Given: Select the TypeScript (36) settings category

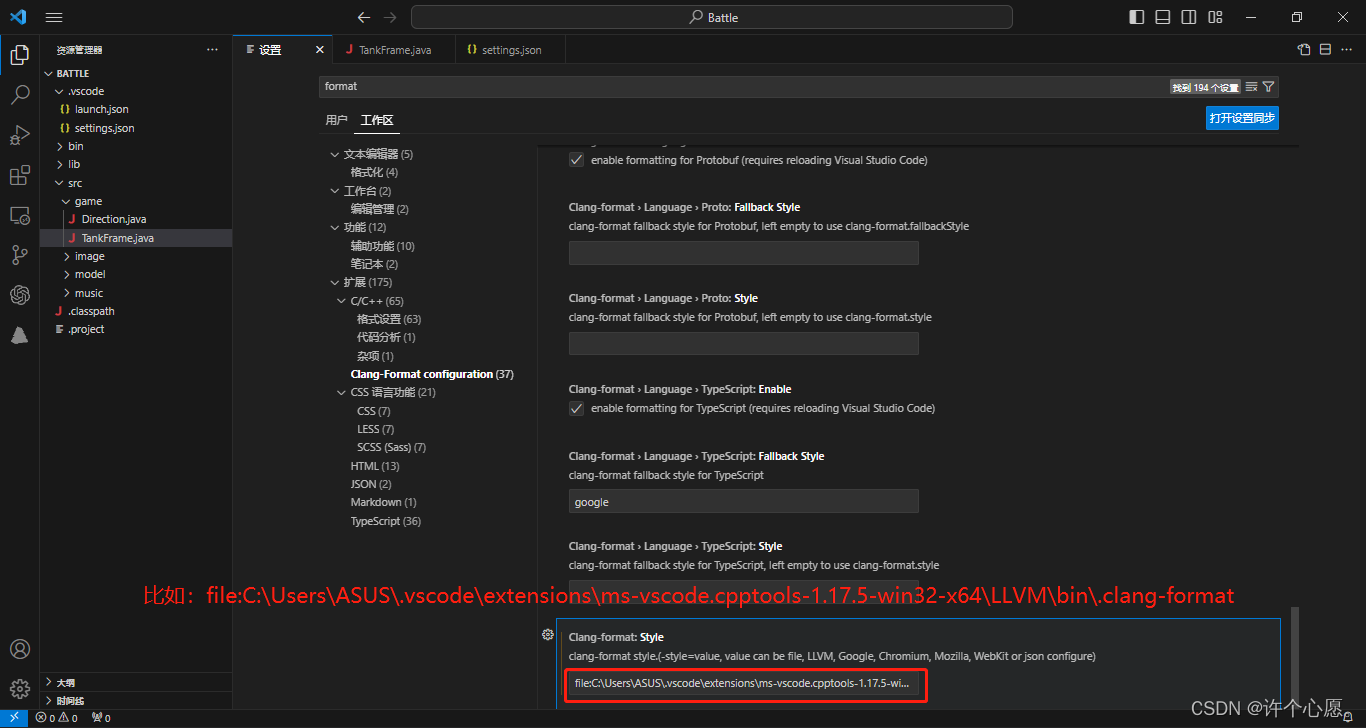Looking at the screenshot, I should (x=386, y=521).
